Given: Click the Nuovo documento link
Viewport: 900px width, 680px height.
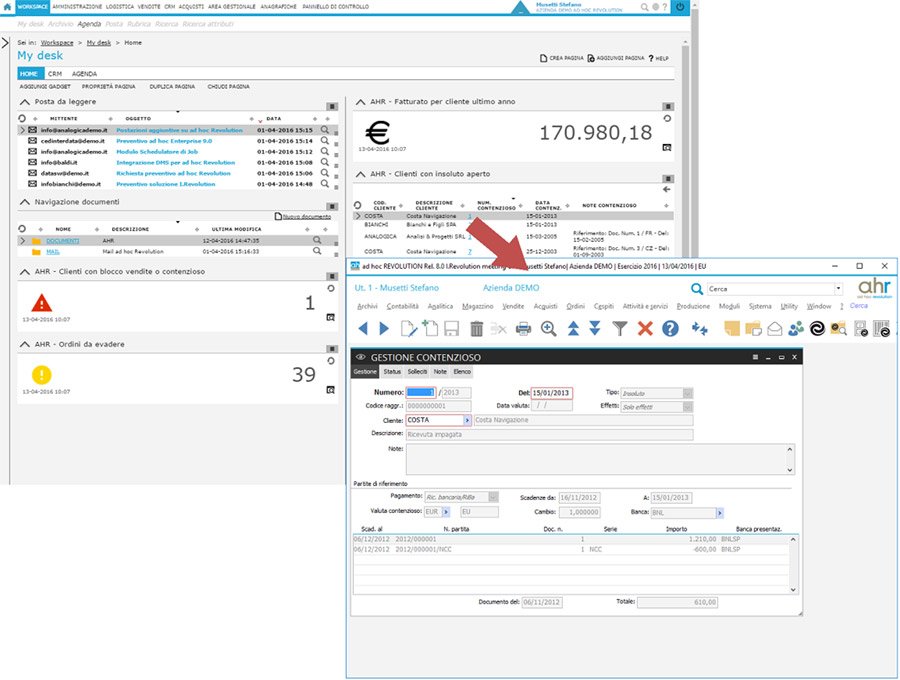Looking at the screenshot, I should [x=306, y=216].
